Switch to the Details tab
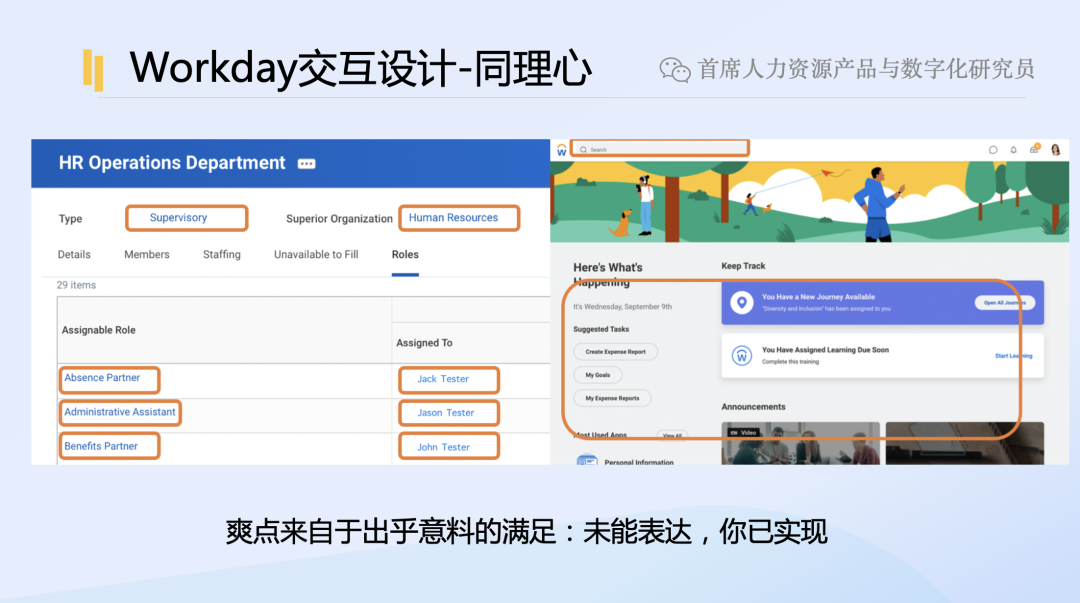 [74, 254]
